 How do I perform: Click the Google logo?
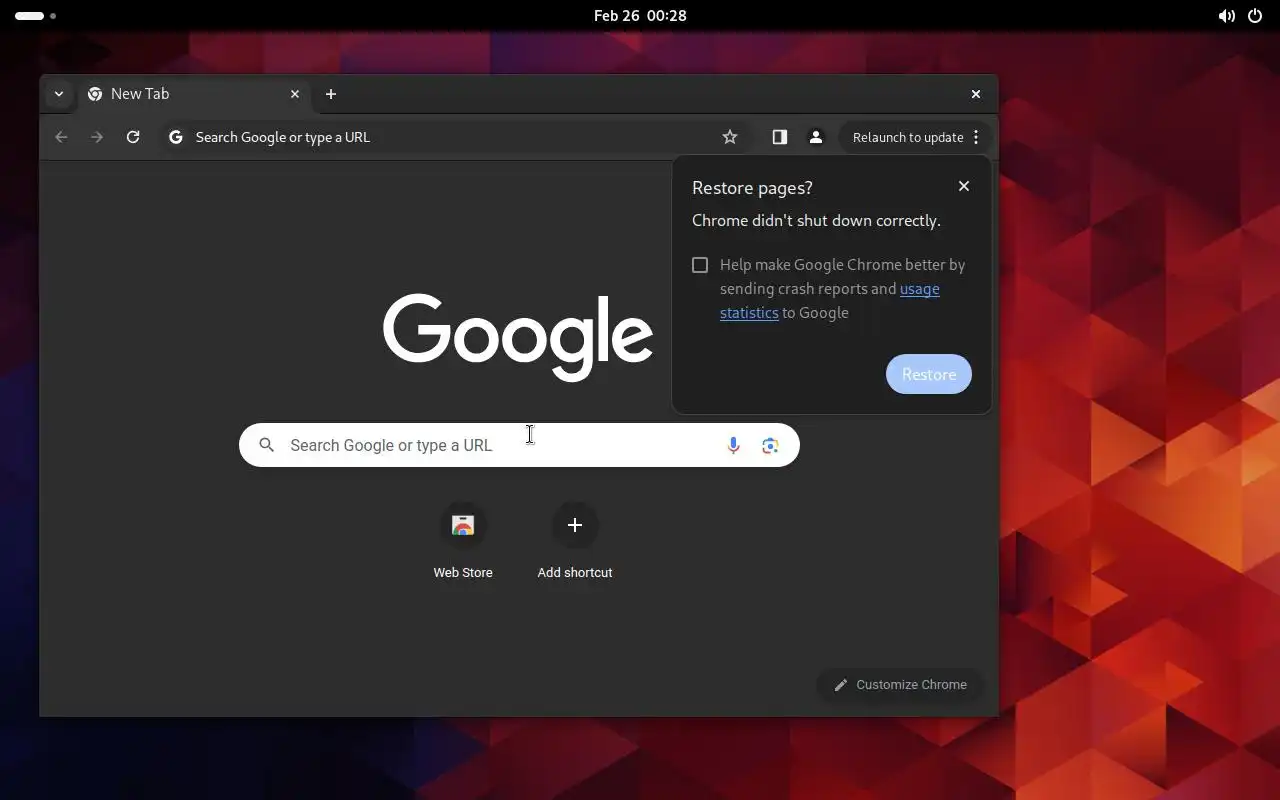(518, 337)
